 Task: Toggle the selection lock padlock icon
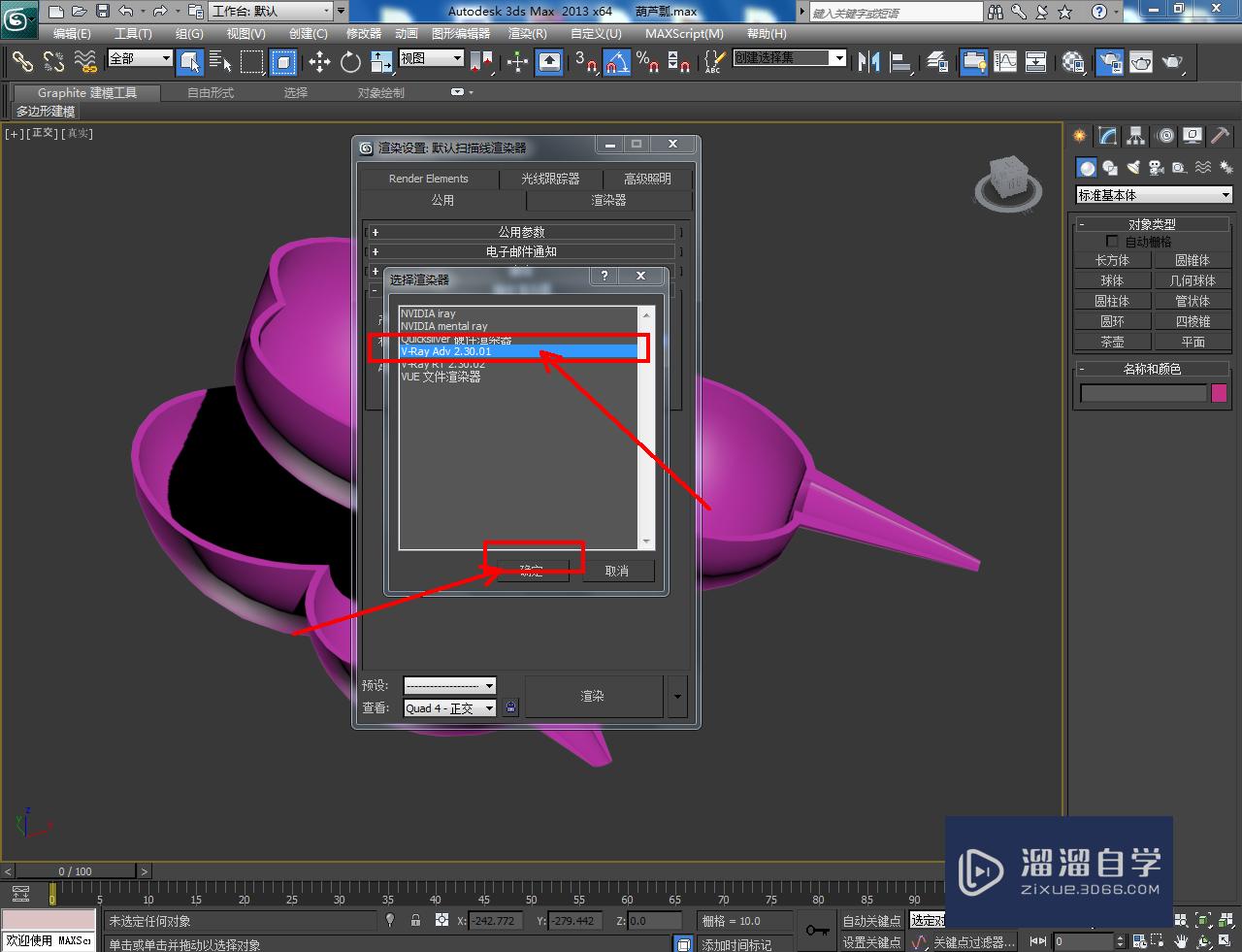(415, 920)
